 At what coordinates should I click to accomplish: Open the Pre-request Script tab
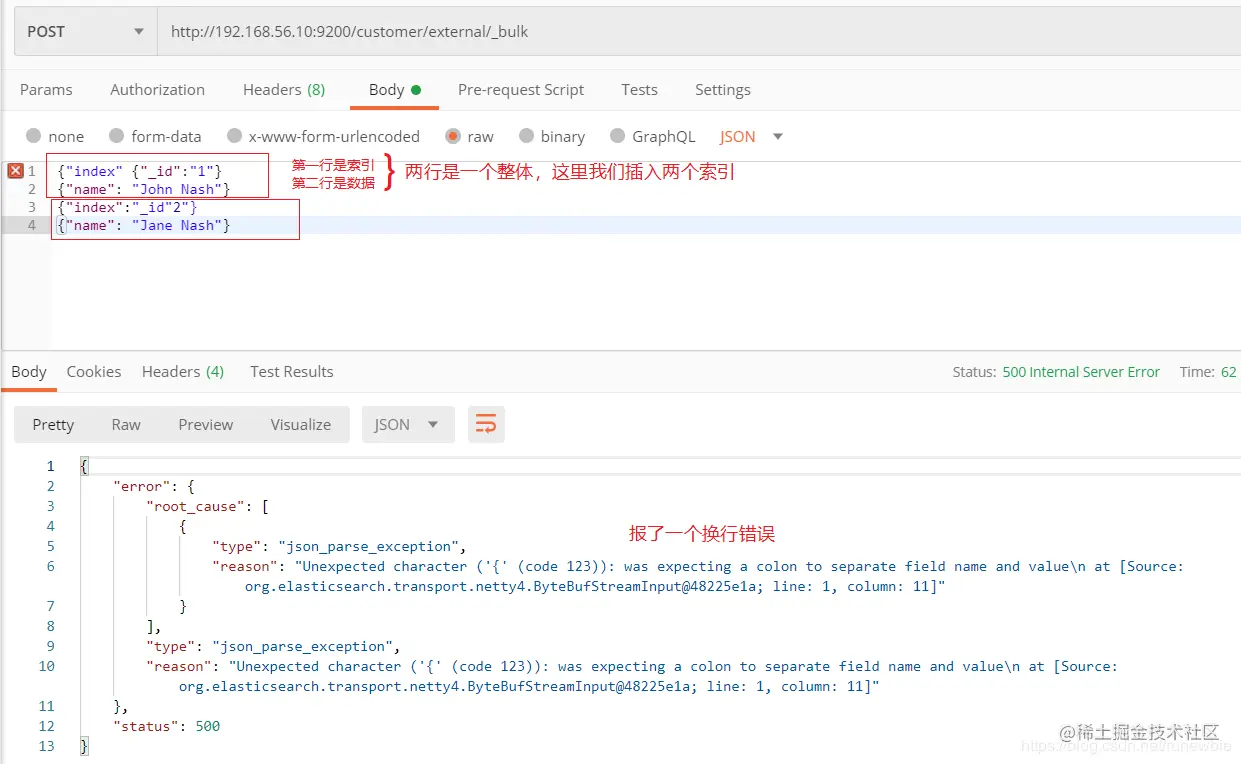521,90
